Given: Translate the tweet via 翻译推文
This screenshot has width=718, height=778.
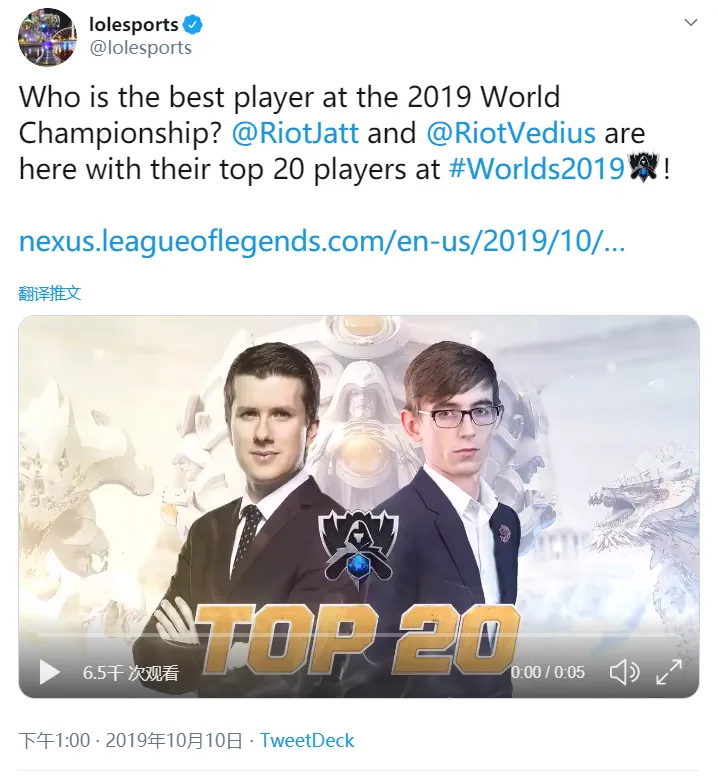Looking at the screenshot, I should pos(49,293).
